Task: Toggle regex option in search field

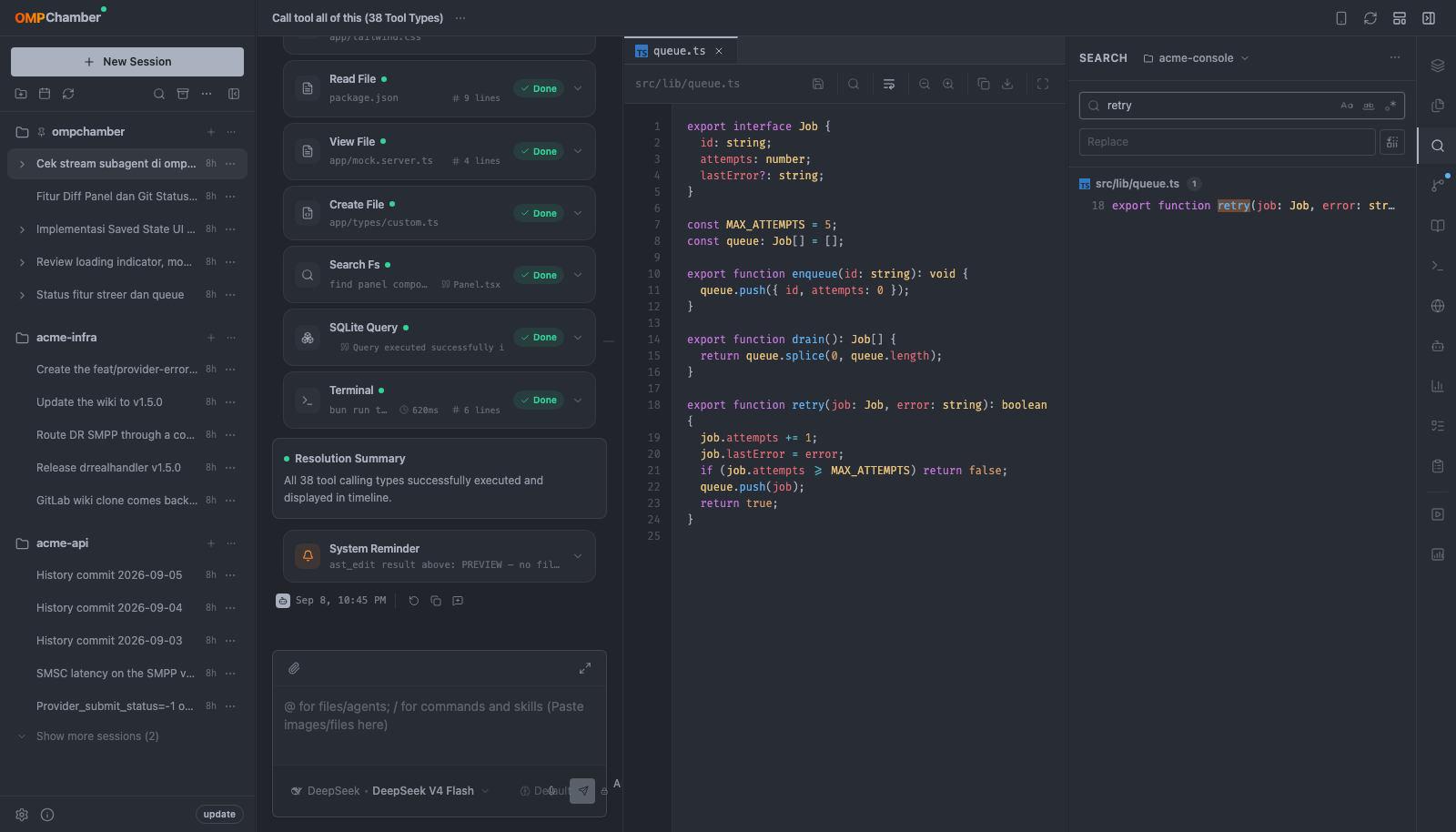Action: click(x=1390, y=106)
